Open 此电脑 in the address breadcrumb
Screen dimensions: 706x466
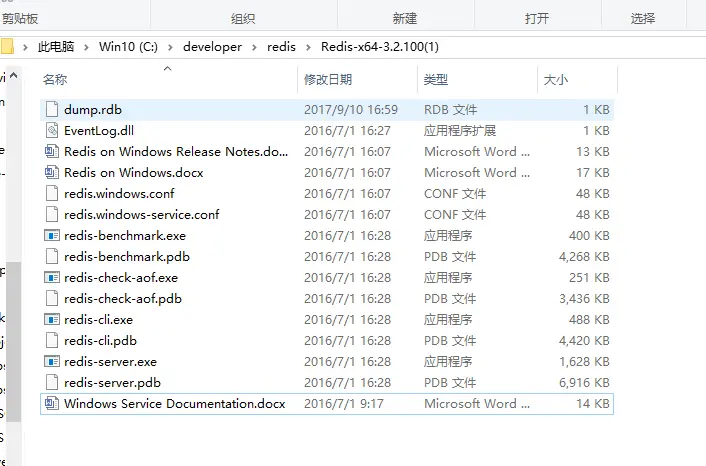[x=56, y=47]
